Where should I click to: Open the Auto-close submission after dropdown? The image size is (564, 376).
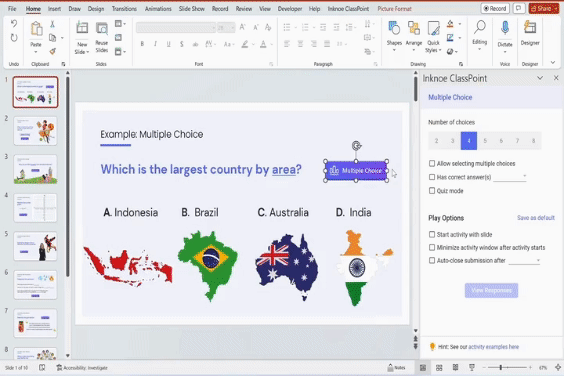(x=524, y=260)
